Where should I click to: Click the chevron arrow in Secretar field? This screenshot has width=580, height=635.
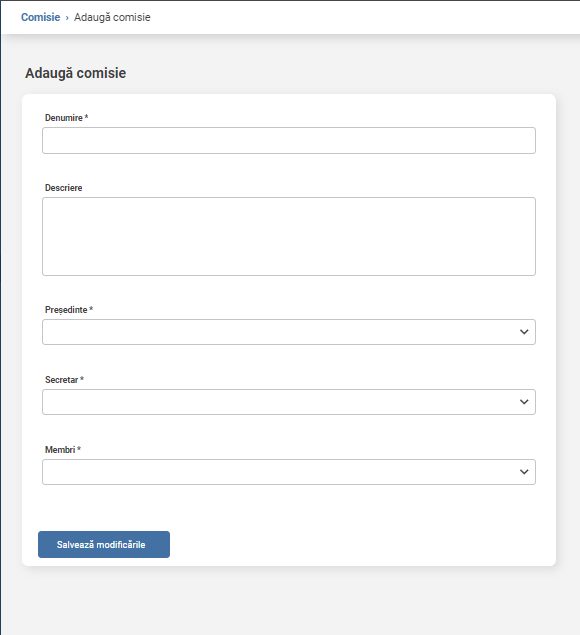point(524,402)
